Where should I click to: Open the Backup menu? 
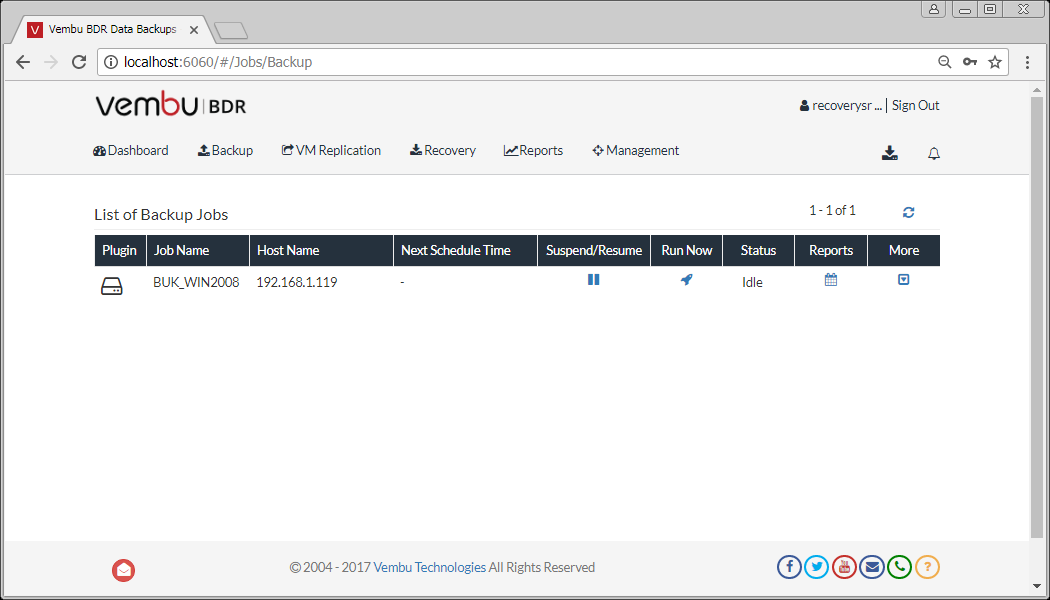click(x=225, y=151)
